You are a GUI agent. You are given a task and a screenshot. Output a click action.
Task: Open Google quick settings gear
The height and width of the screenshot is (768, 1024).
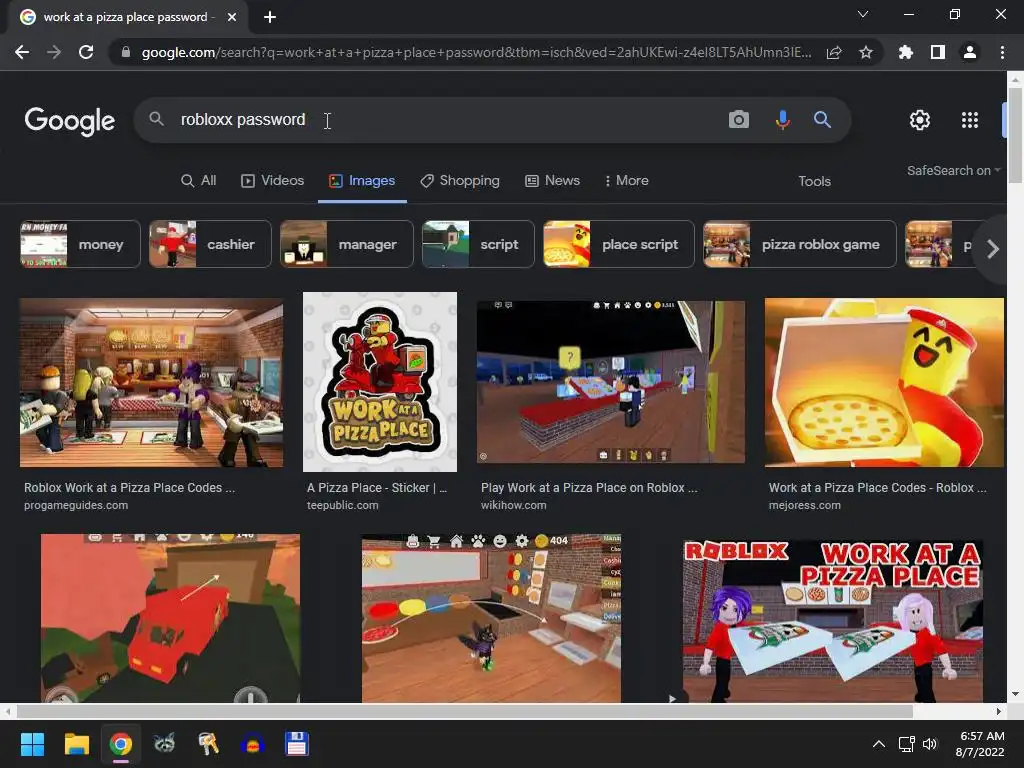(x=920, y=120)
